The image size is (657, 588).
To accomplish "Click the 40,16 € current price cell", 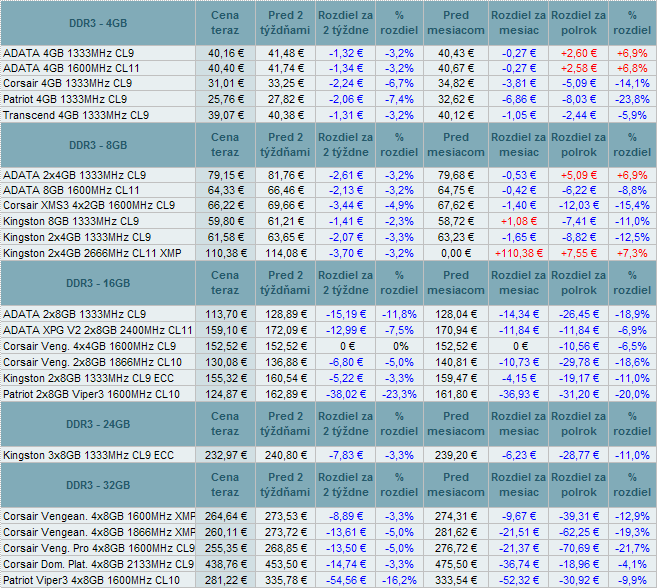I will point(226,53).
